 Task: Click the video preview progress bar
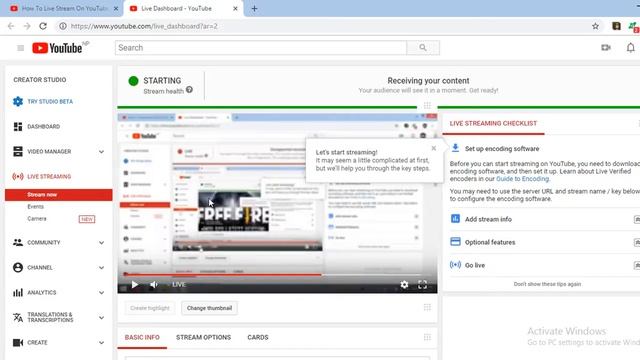(x=278, y=275)
